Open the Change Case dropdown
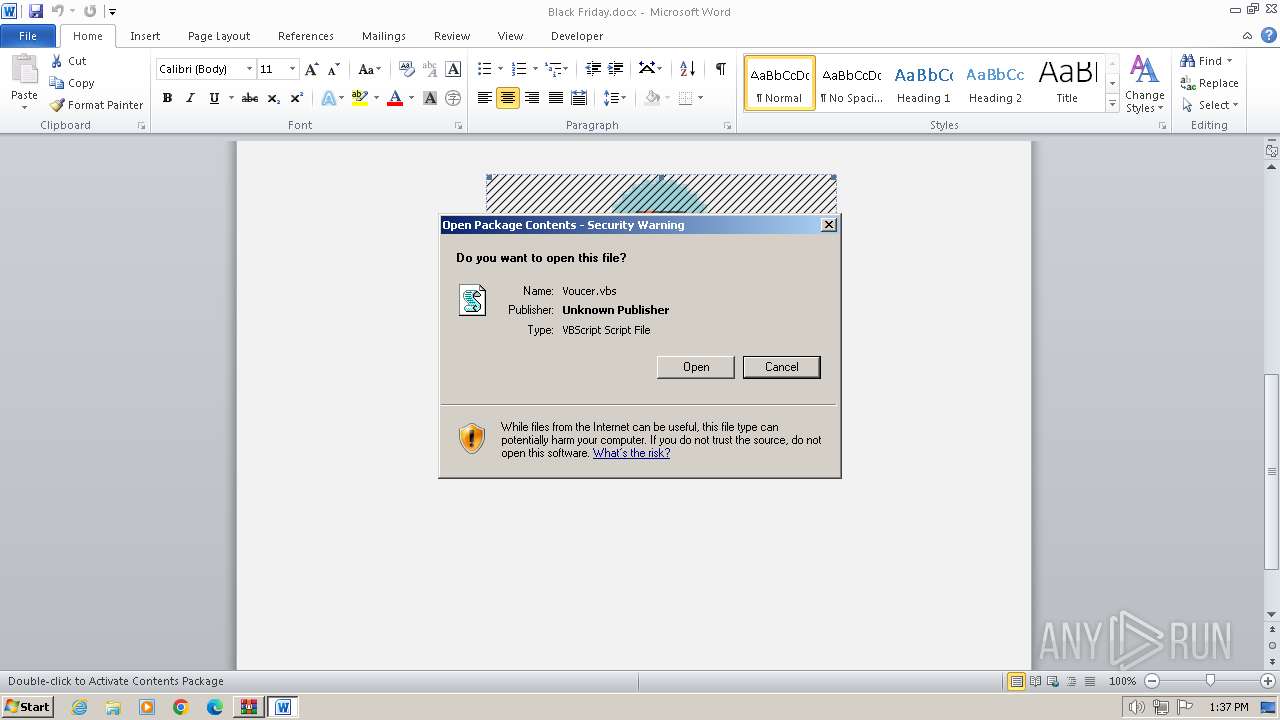The width and height of the screenshot is (1280, 720). coord(369,69)
